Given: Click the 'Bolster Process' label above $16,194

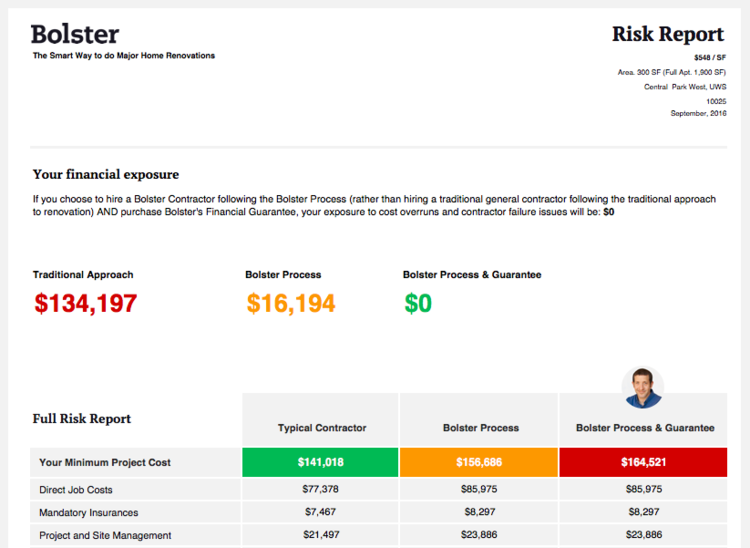Looking at the screenshot, I should pos(283,274).
